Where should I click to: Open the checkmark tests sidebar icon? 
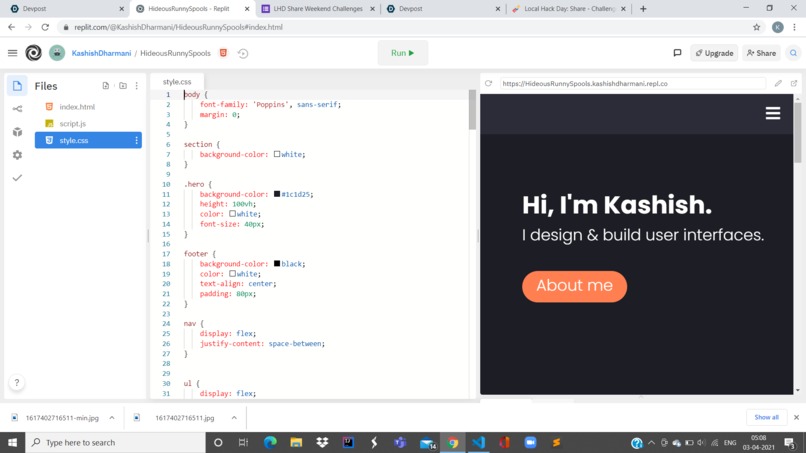17,178
